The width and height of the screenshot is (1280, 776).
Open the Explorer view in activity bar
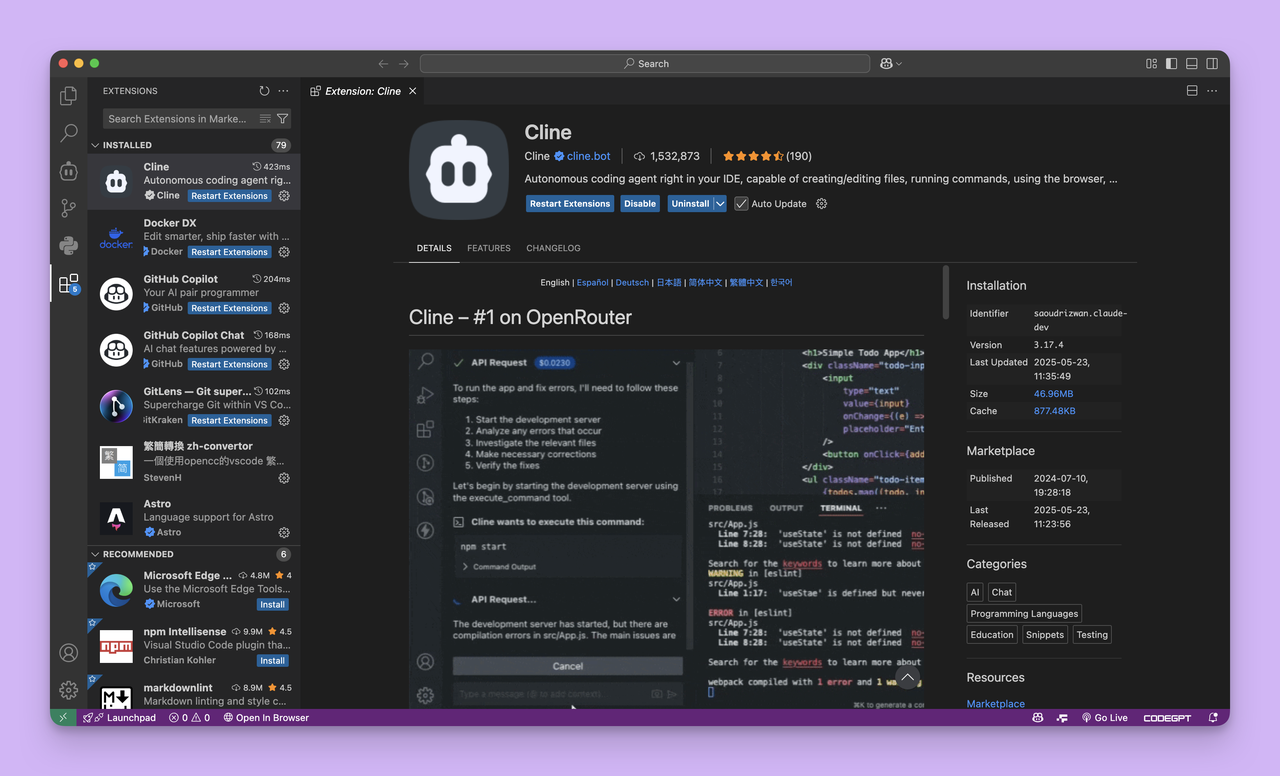(x=68, y=96)
